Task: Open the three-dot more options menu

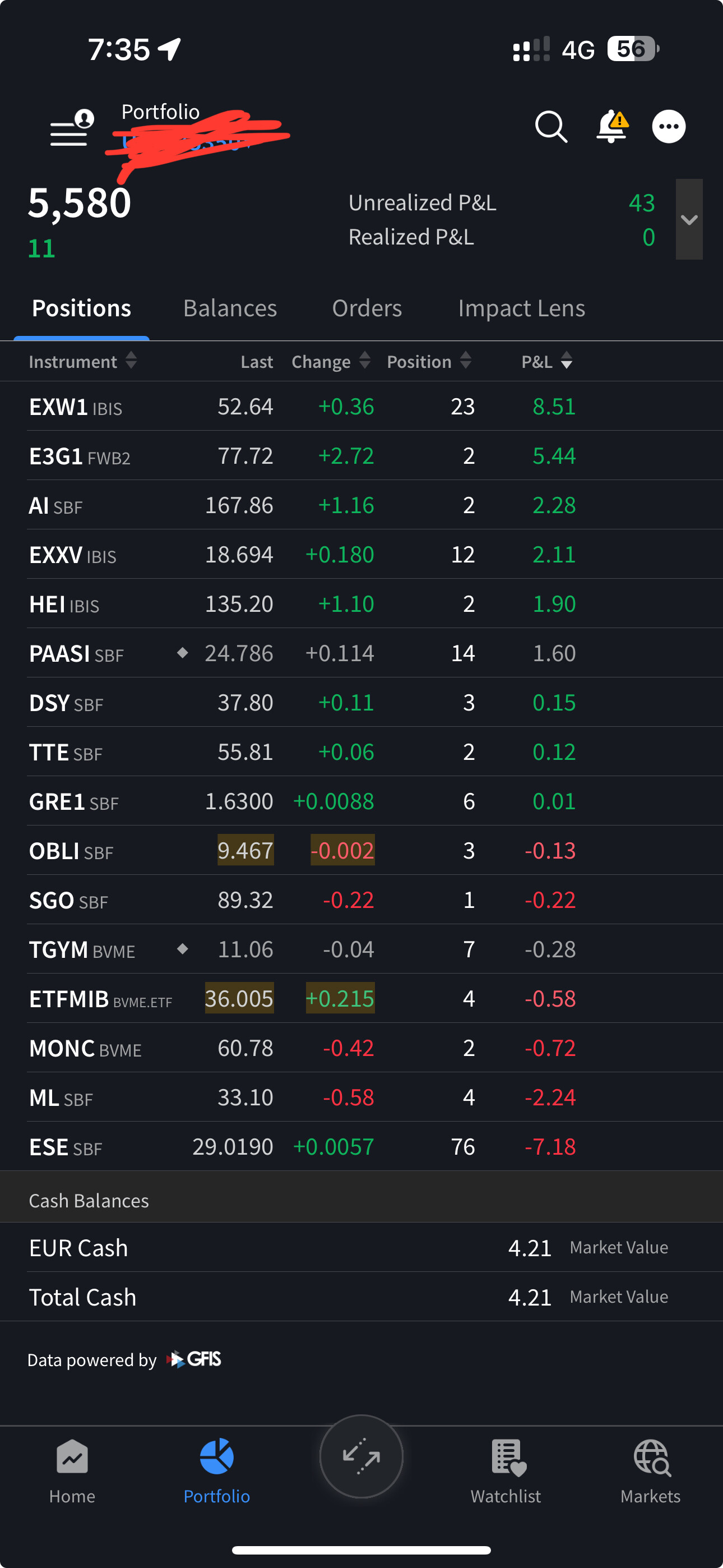Action: (x=668, y=127)
